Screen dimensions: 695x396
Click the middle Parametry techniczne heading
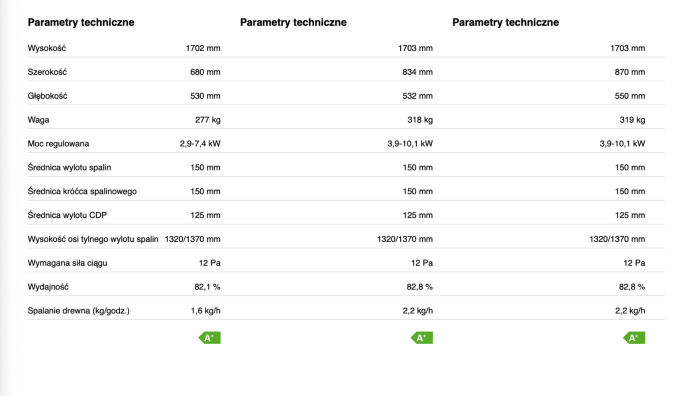pyautogui.click(x=293, y=22)
